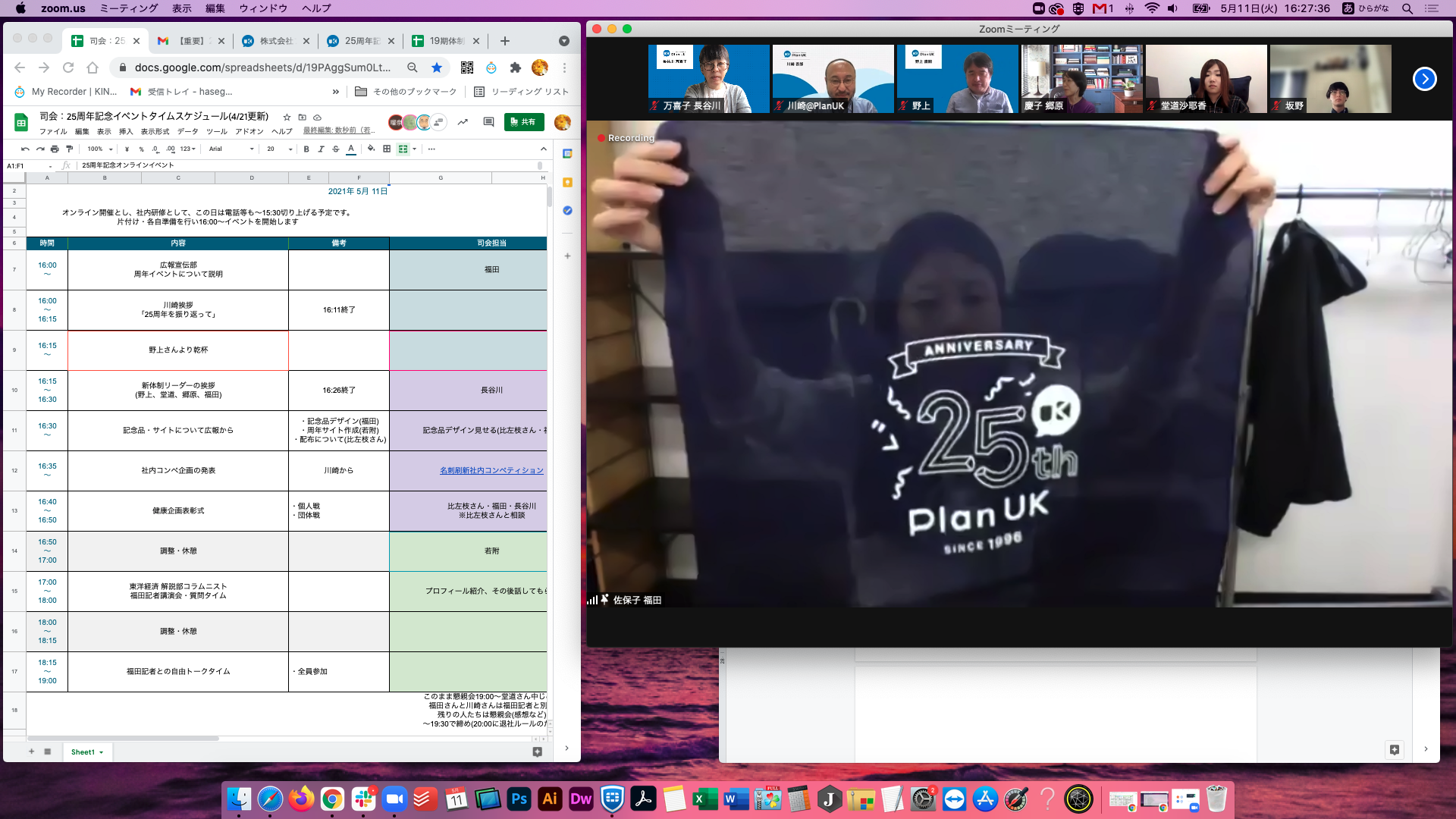Redo the last action in Sheets
This screenshot has width=1456, height=819.
click(39, 149)
